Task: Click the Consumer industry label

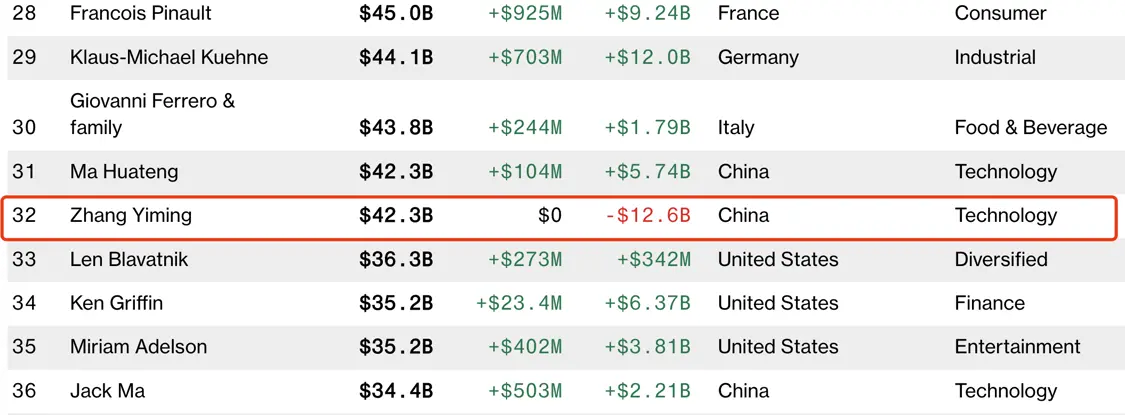Action: coord(1000,14)
